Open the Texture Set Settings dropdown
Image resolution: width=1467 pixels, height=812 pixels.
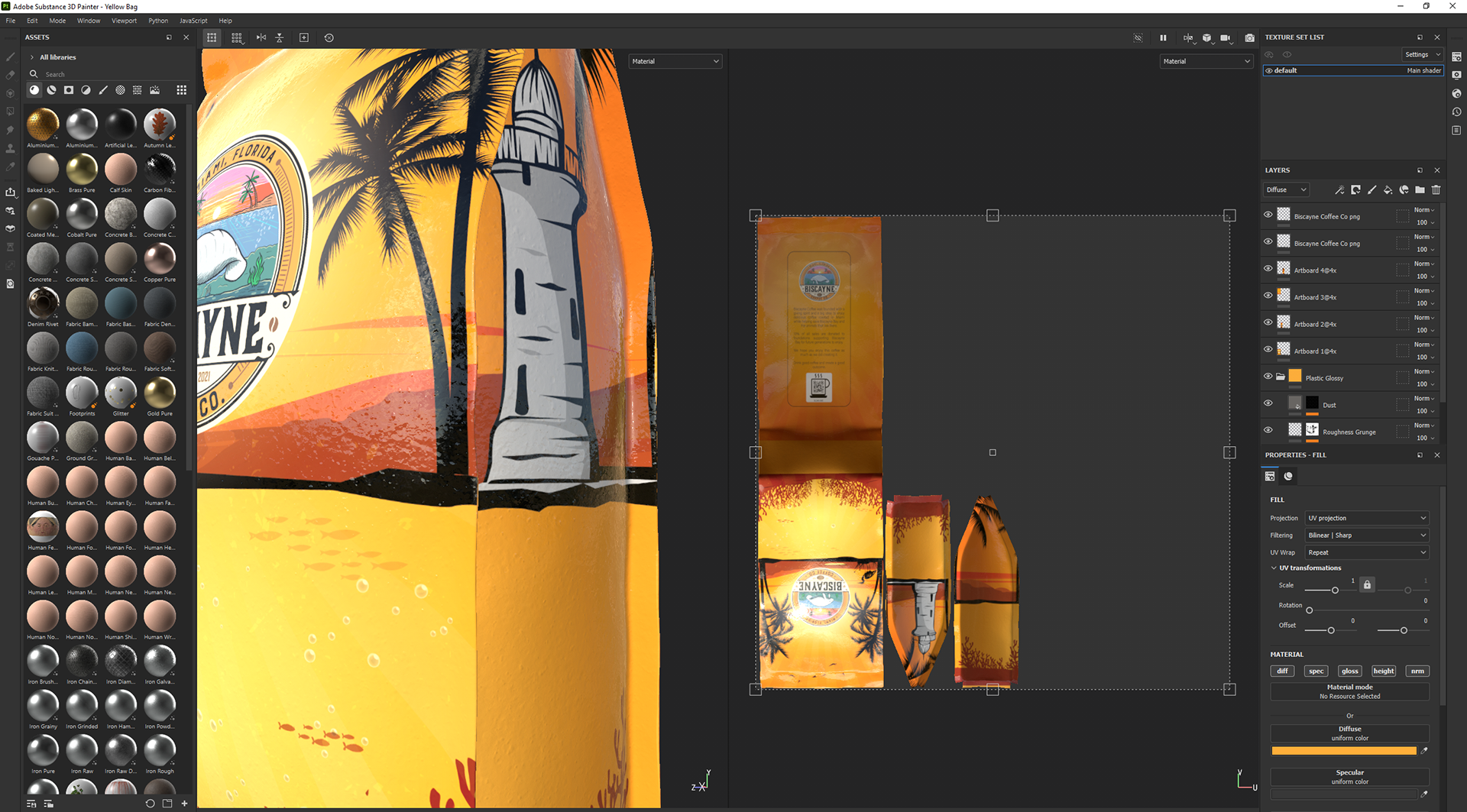click(x=1422, y=54)
